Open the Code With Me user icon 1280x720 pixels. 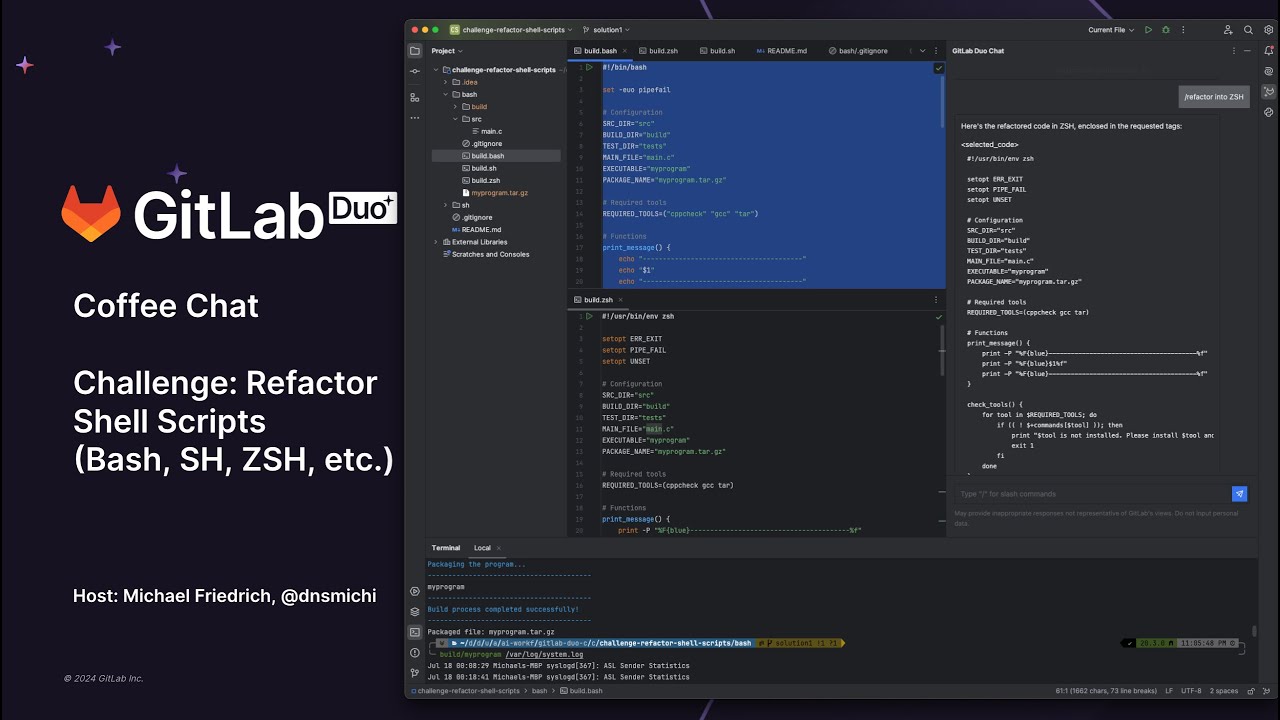pos(1228,30)
